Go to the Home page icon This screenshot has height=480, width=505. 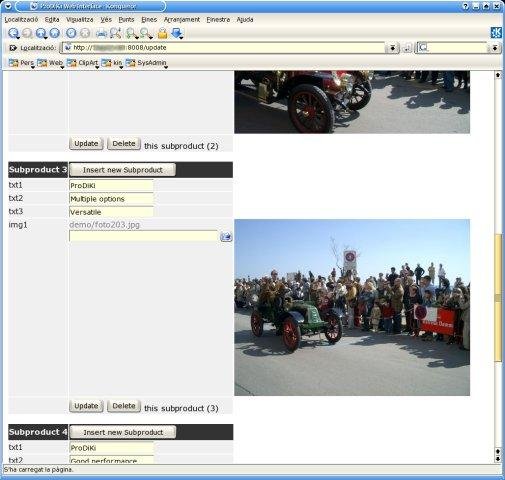click(x=55, y=33)
